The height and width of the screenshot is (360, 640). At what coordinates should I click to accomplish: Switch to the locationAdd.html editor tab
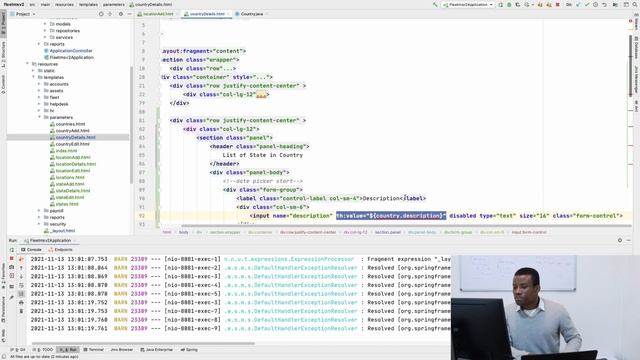pyautogui.click(x=158, y=14)
